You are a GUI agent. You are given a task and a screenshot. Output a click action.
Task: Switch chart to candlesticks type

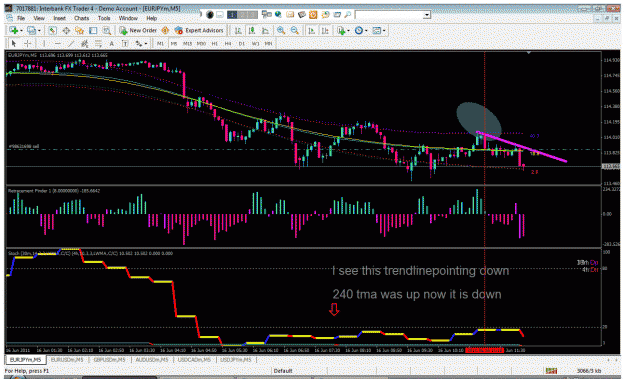pyautogui.click(x=252, y=30)
